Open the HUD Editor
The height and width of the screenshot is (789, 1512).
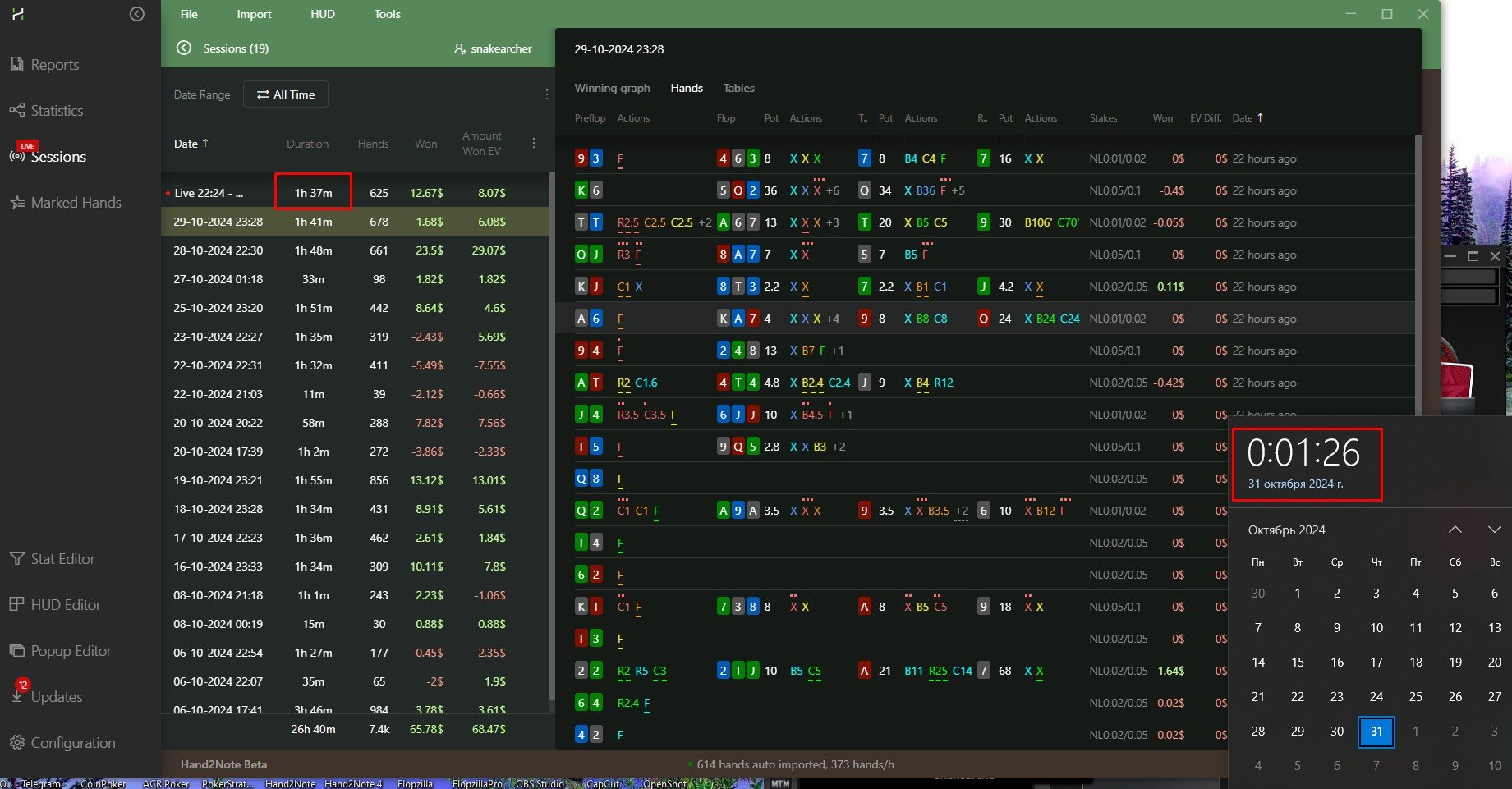[55, 605]
